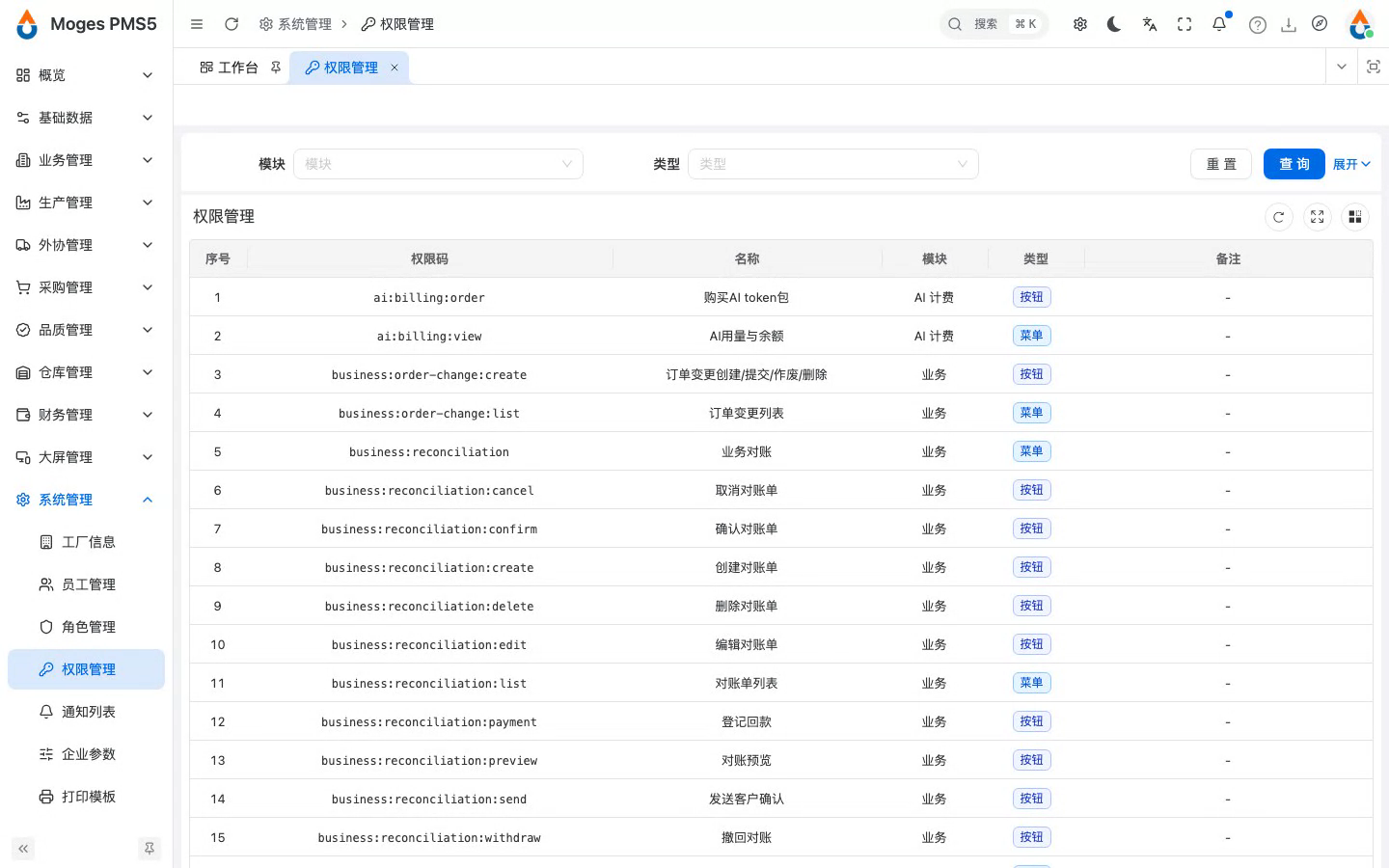Screen dimensions: 1389x868
Task: Open the search box in header
Action: [994, 24]
